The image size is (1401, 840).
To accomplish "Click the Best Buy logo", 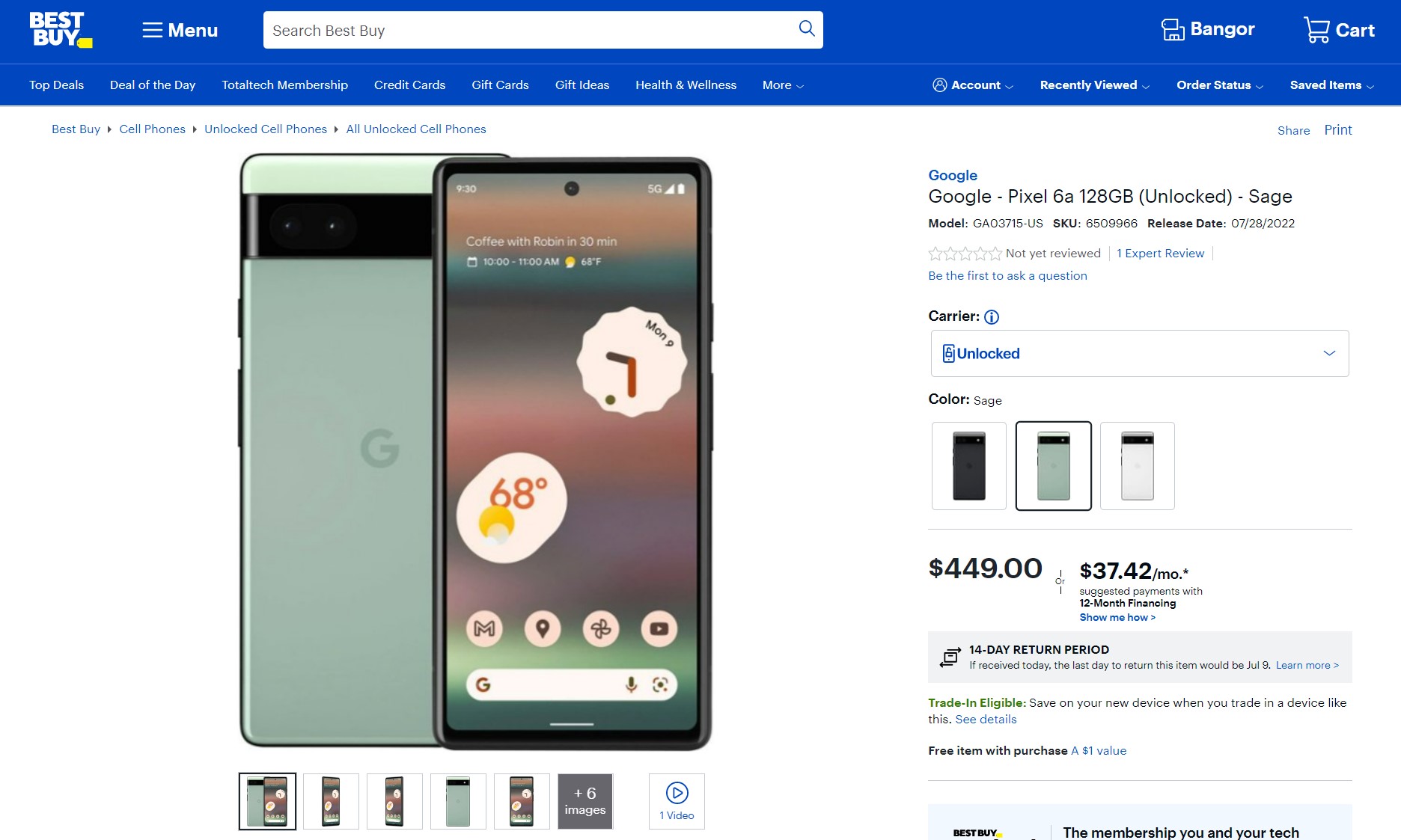I will click(x=61, y=30).
